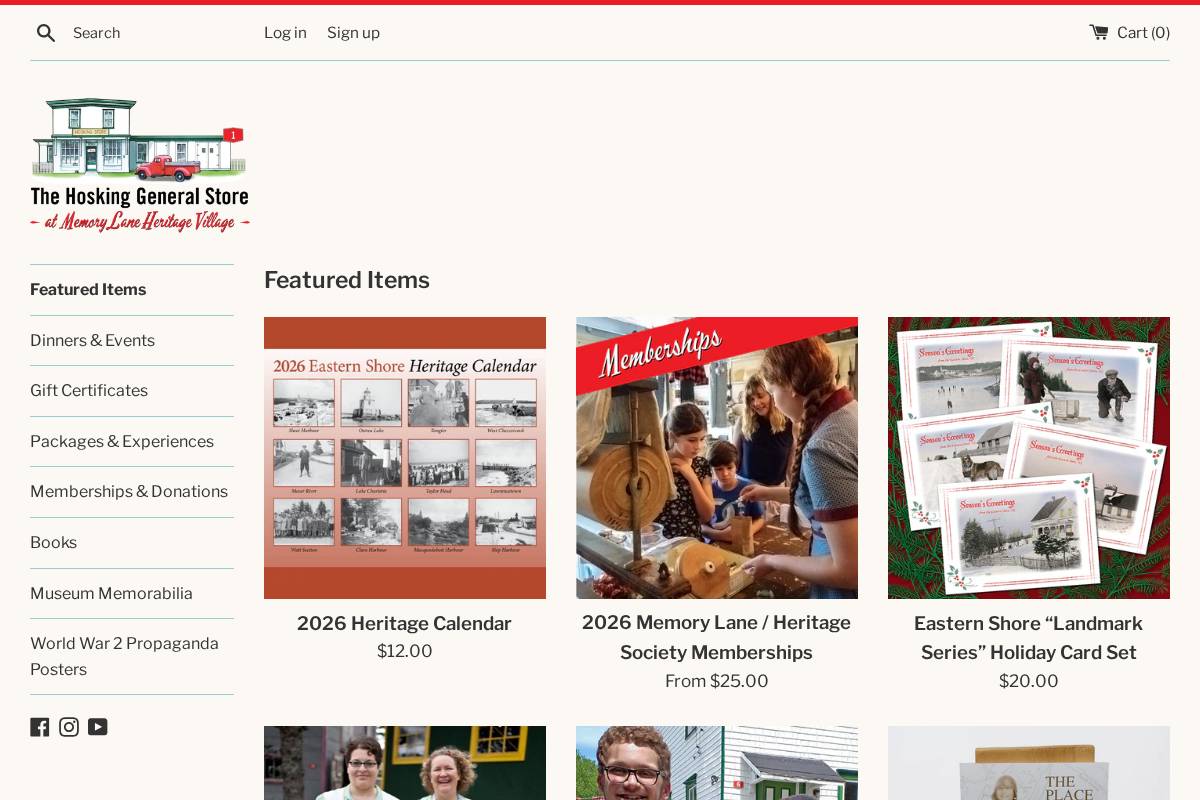The height and width of the screenshot is (800, 1200).
Task: Open the Eastern Shore Holiday Card Set link
Action: tap(1028, 638)
